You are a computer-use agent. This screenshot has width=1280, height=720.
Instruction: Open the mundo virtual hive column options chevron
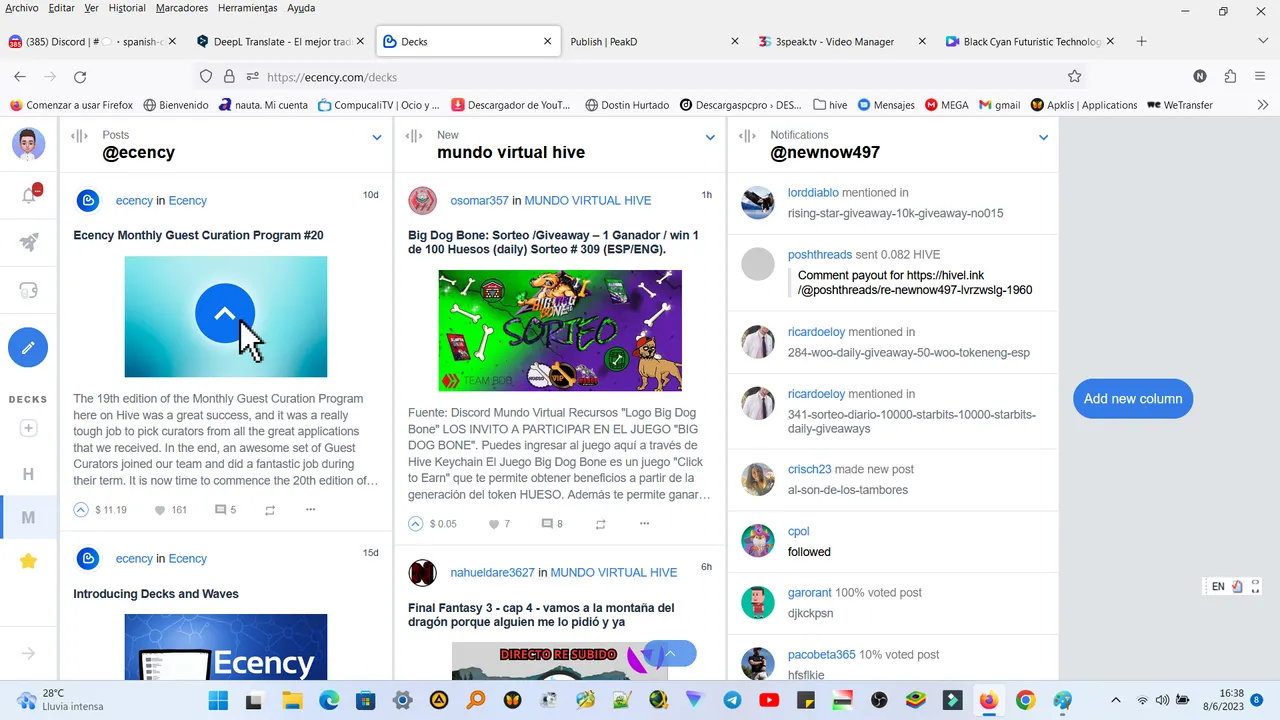710,137
